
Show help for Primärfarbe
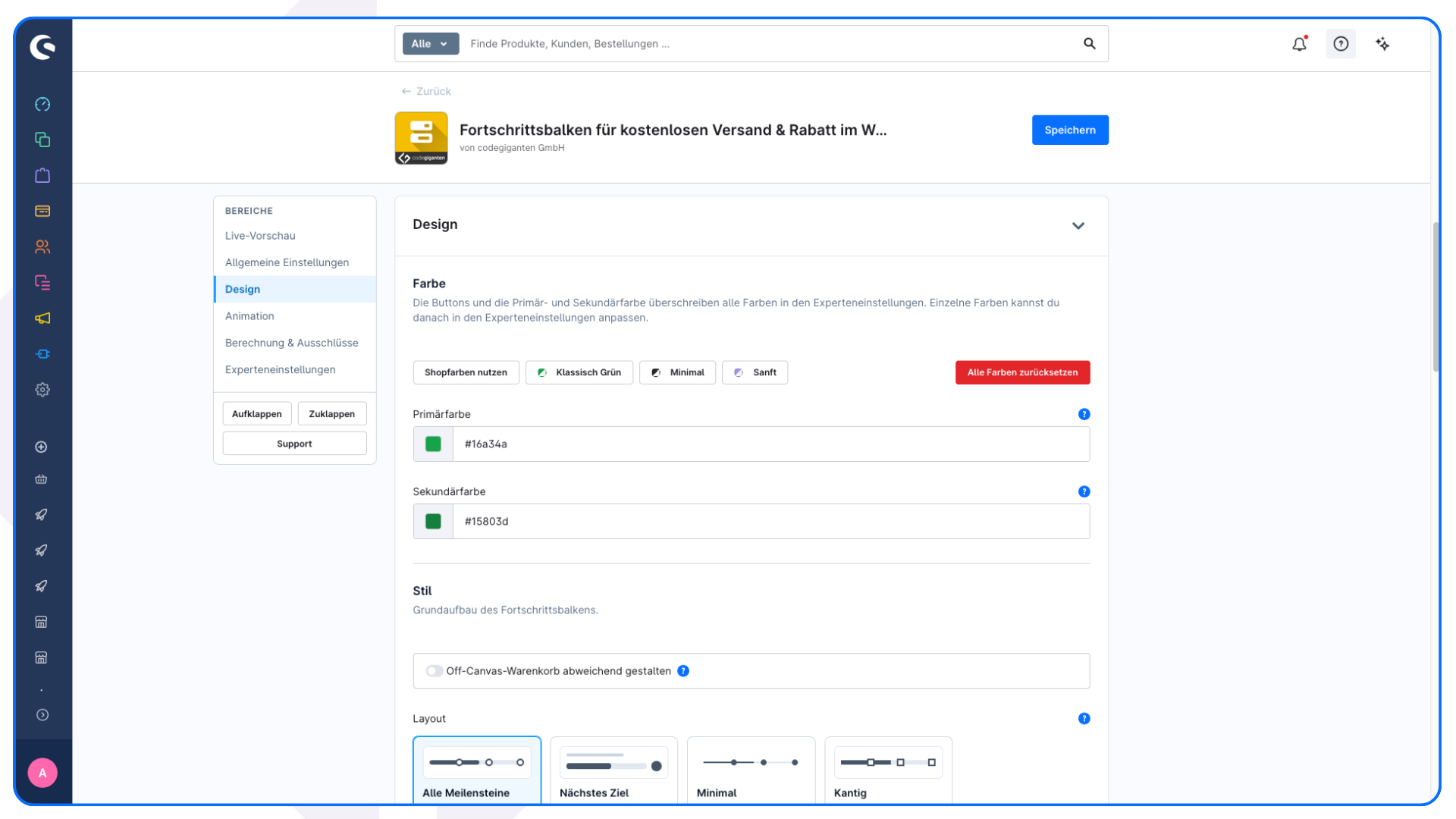tap(1084, 414)
